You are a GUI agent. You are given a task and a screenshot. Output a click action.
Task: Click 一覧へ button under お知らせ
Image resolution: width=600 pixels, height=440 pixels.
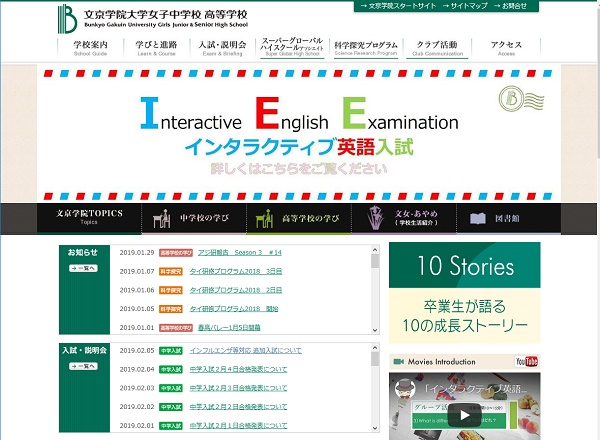click(83, 268)
